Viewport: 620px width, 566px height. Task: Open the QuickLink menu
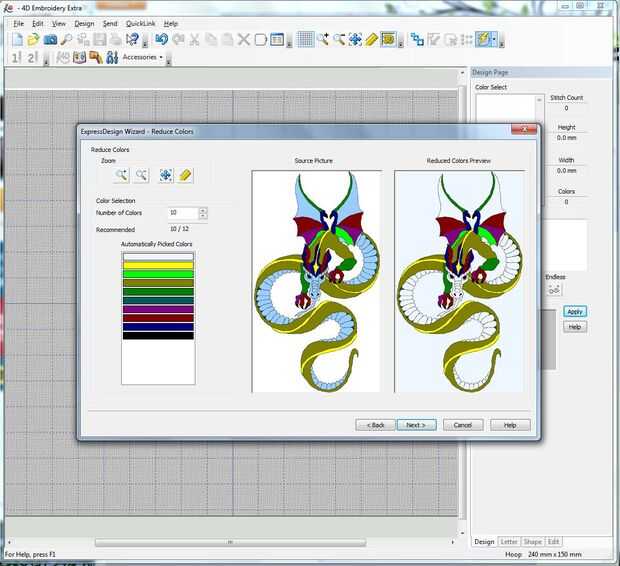140,23
